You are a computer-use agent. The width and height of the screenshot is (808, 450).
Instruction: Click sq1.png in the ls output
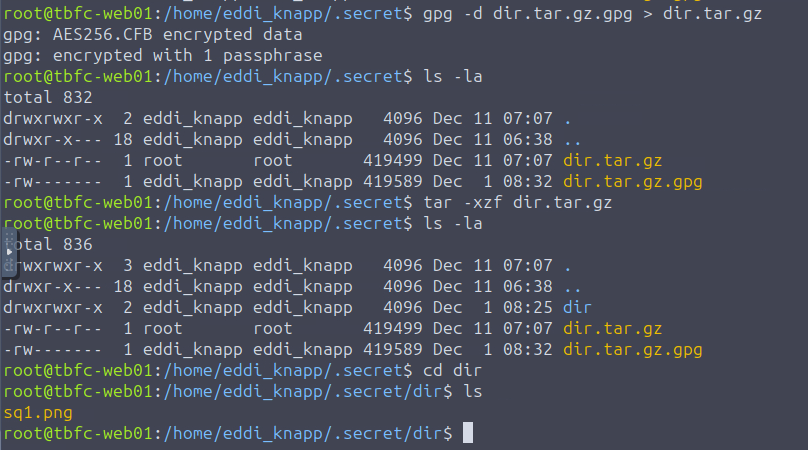(x=38, y=412)
